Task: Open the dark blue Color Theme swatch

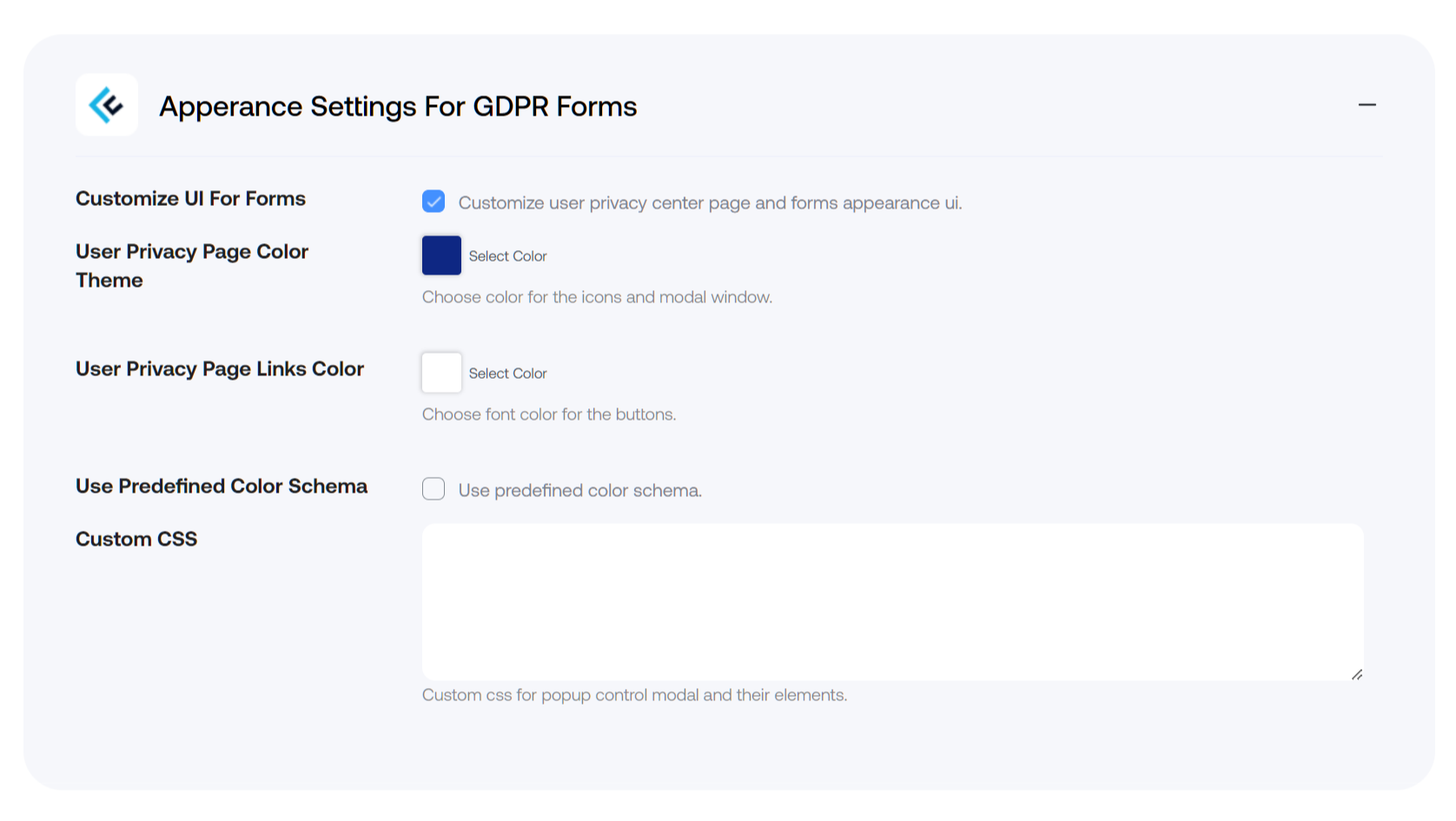Action: tap(441, 255)
